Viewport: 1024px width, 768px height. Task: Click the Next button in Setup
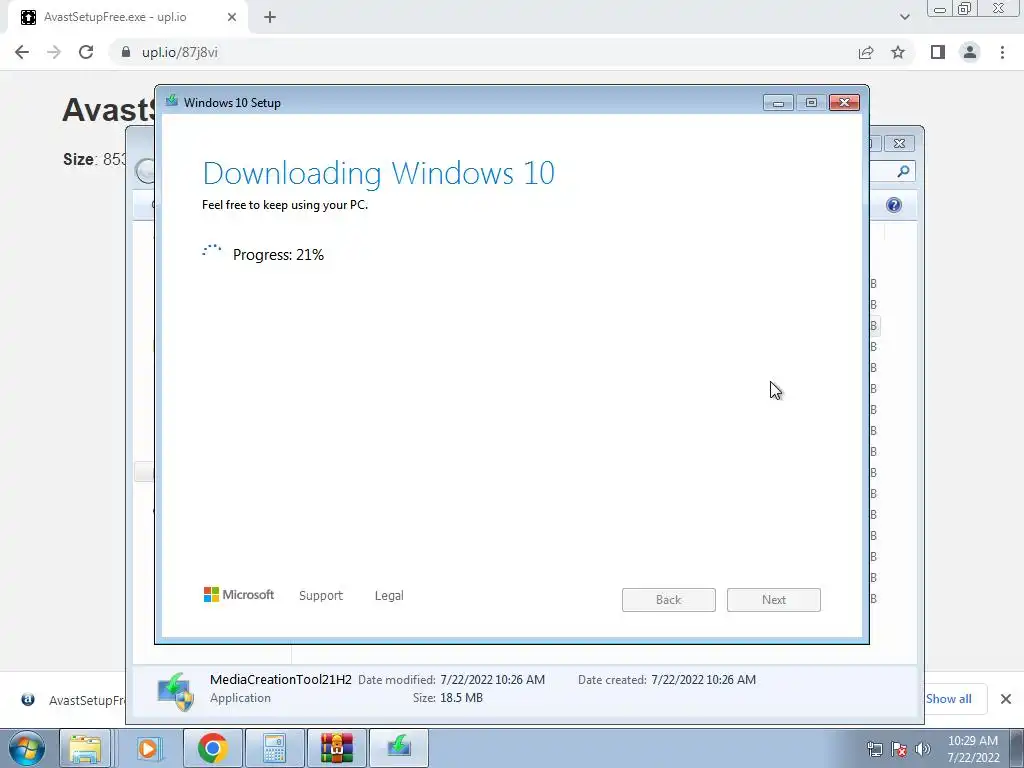tap(774, 600)
